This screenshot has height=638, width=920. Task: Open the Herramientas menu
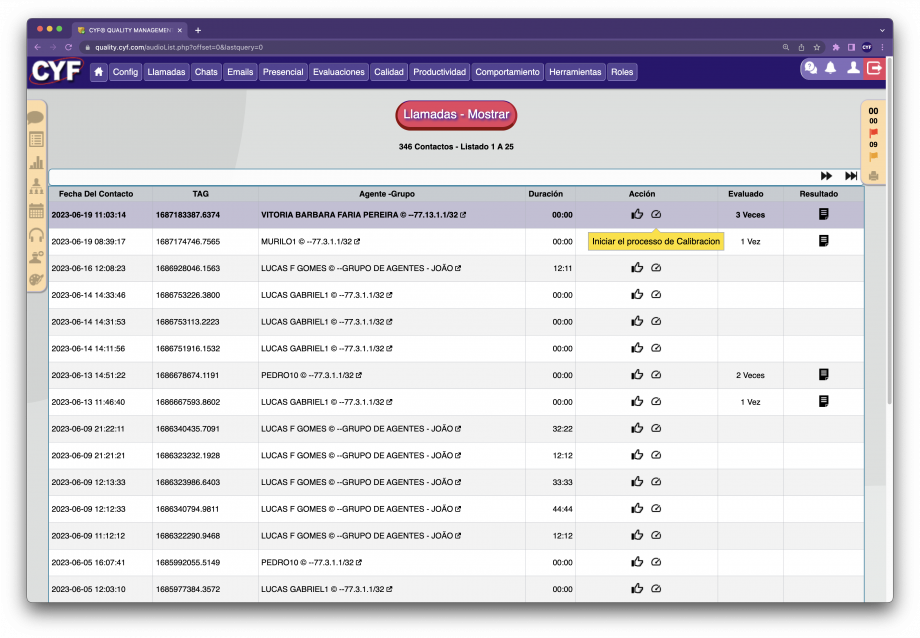tap(575, 72)
